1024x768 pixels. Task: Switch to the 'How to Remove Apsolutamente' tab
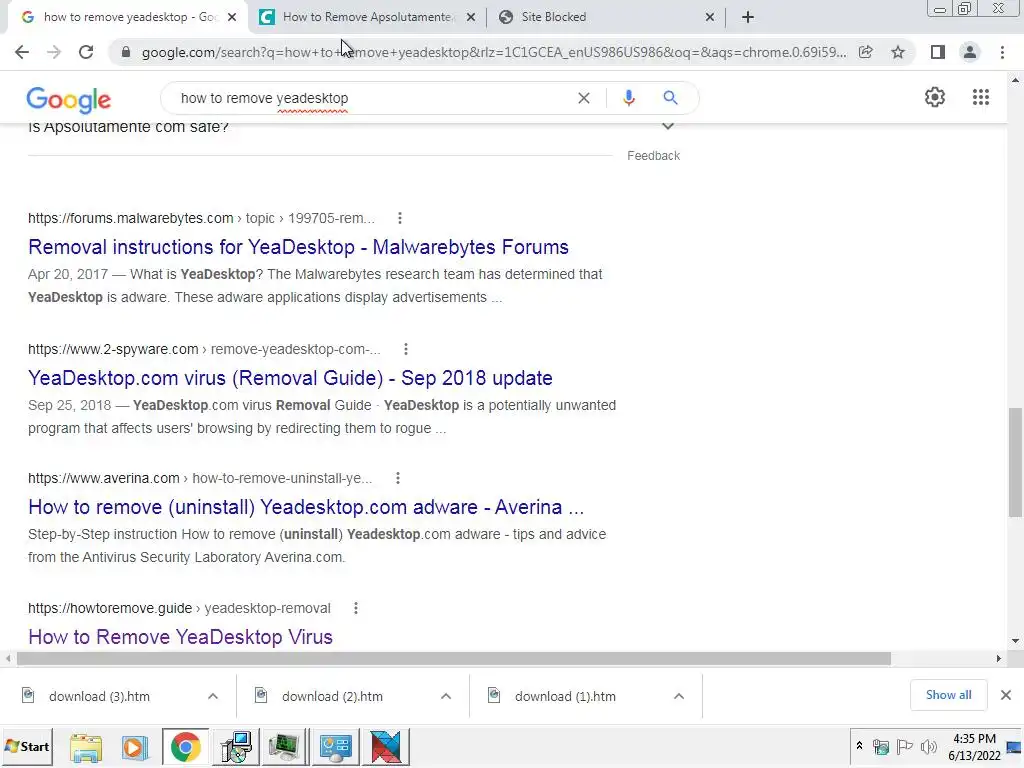[x=367, y=17]
